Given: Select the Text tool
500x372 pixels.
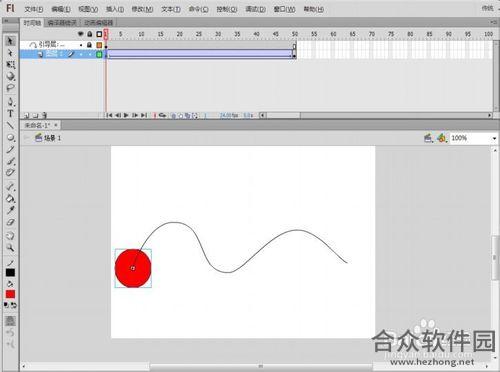Looking at the screenshot, I should coord(10,114).
